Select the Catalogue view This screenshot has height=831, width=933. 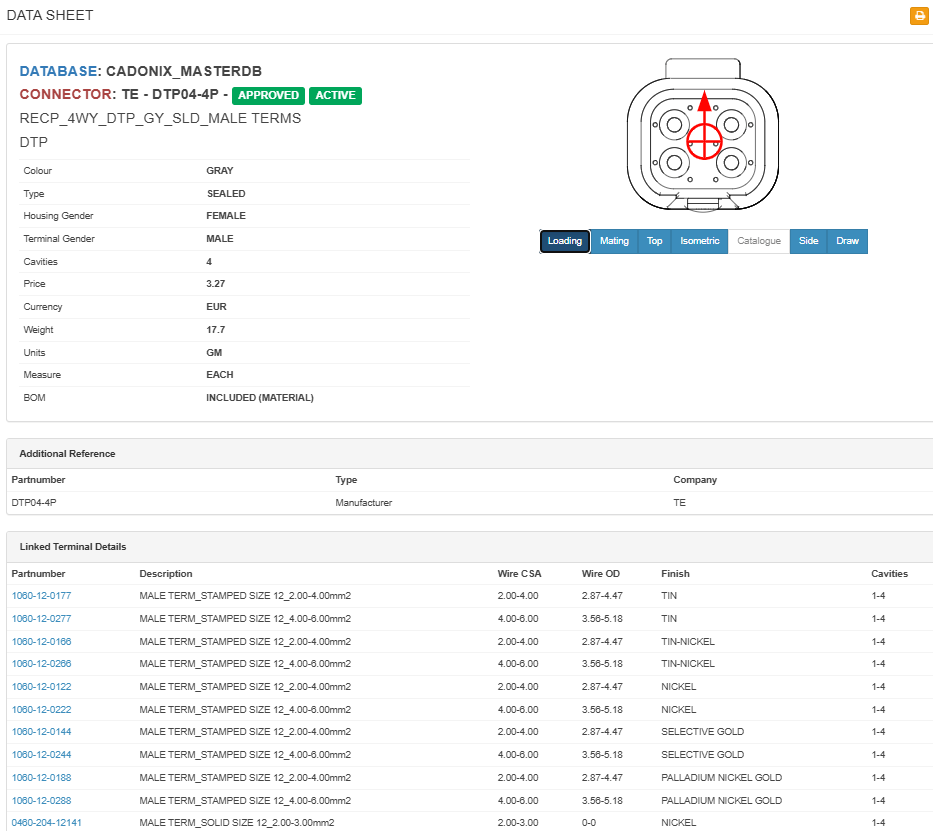pos(758,241)
